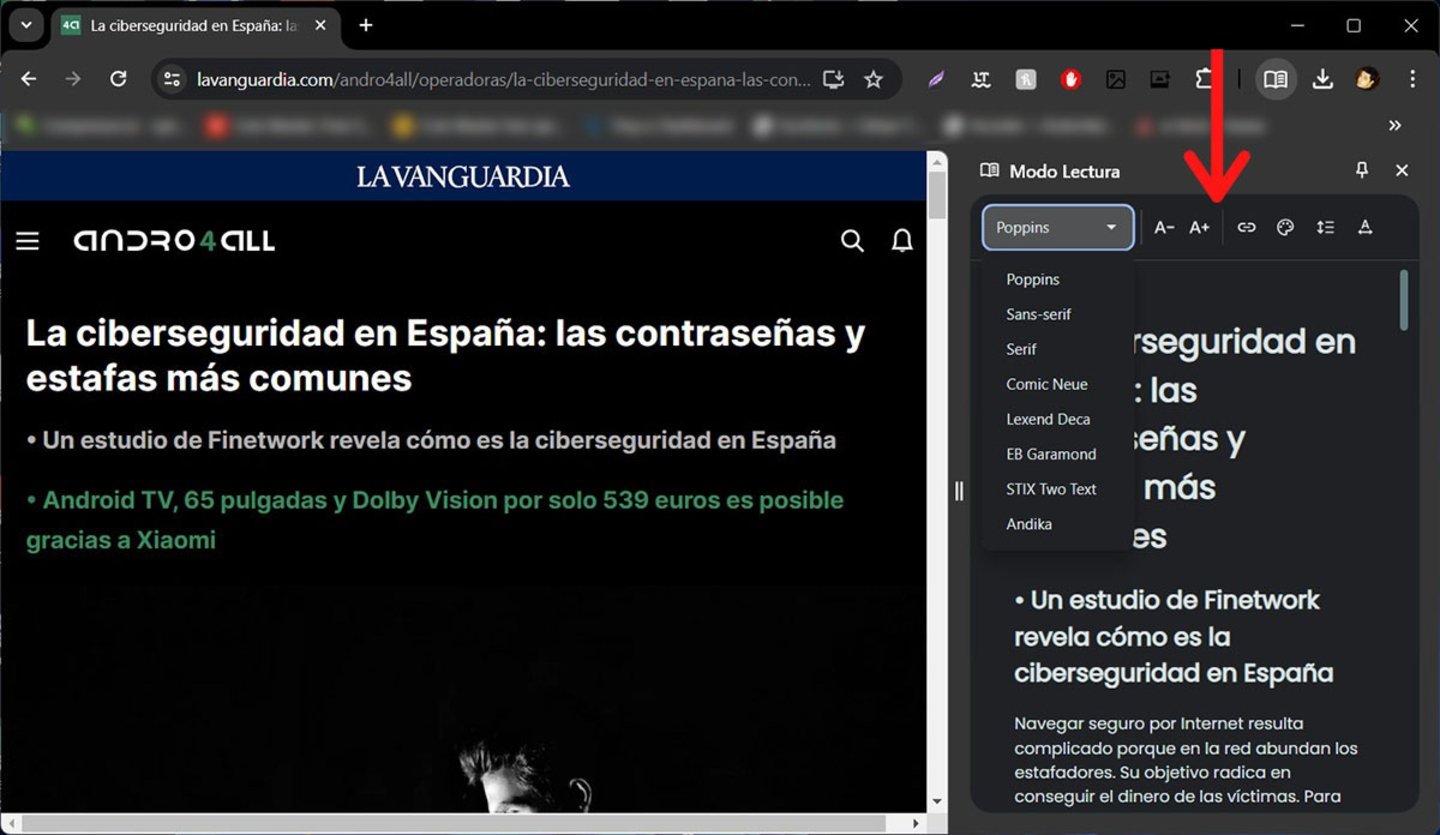Open the Poppins font dropdown
The height and width of the screenshot is (835, 1440).
coord(1058,227)
